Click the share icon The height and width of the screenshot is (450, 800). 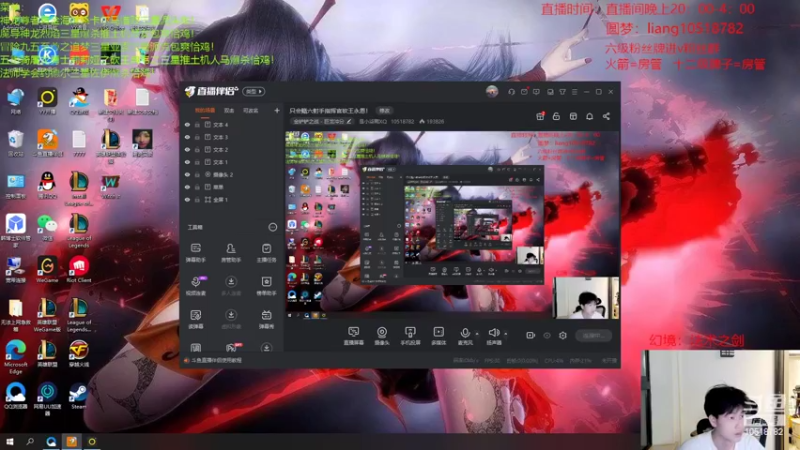pyautogui.click(x=606, y=116)
